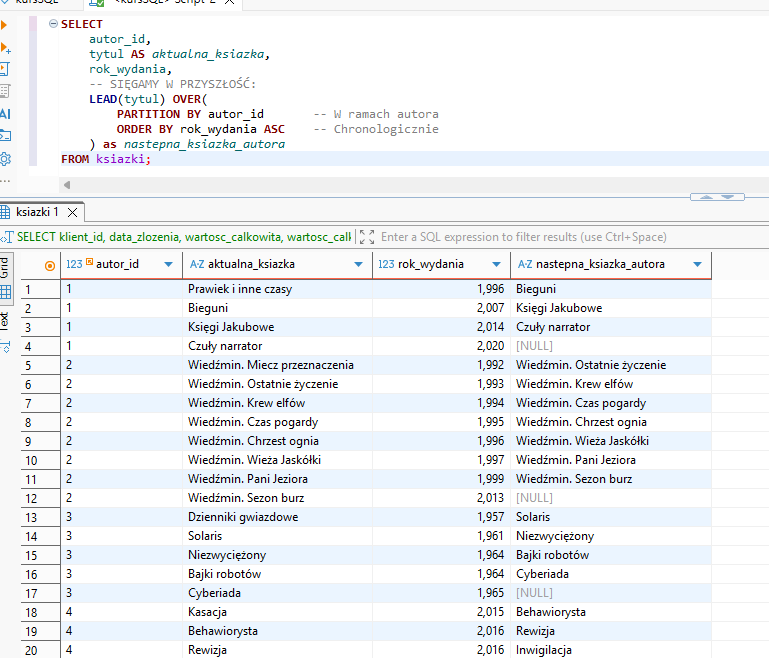769x658 pixels.
Task: Execute SQL query in new tab
Action: click(4, 47)
